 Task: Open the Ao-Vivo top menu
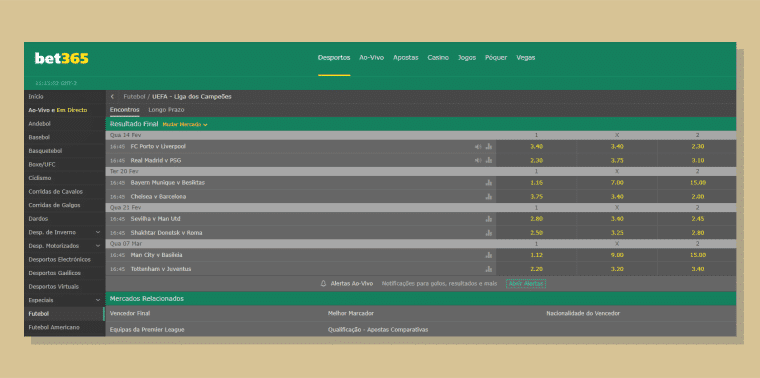coord(371,58)
